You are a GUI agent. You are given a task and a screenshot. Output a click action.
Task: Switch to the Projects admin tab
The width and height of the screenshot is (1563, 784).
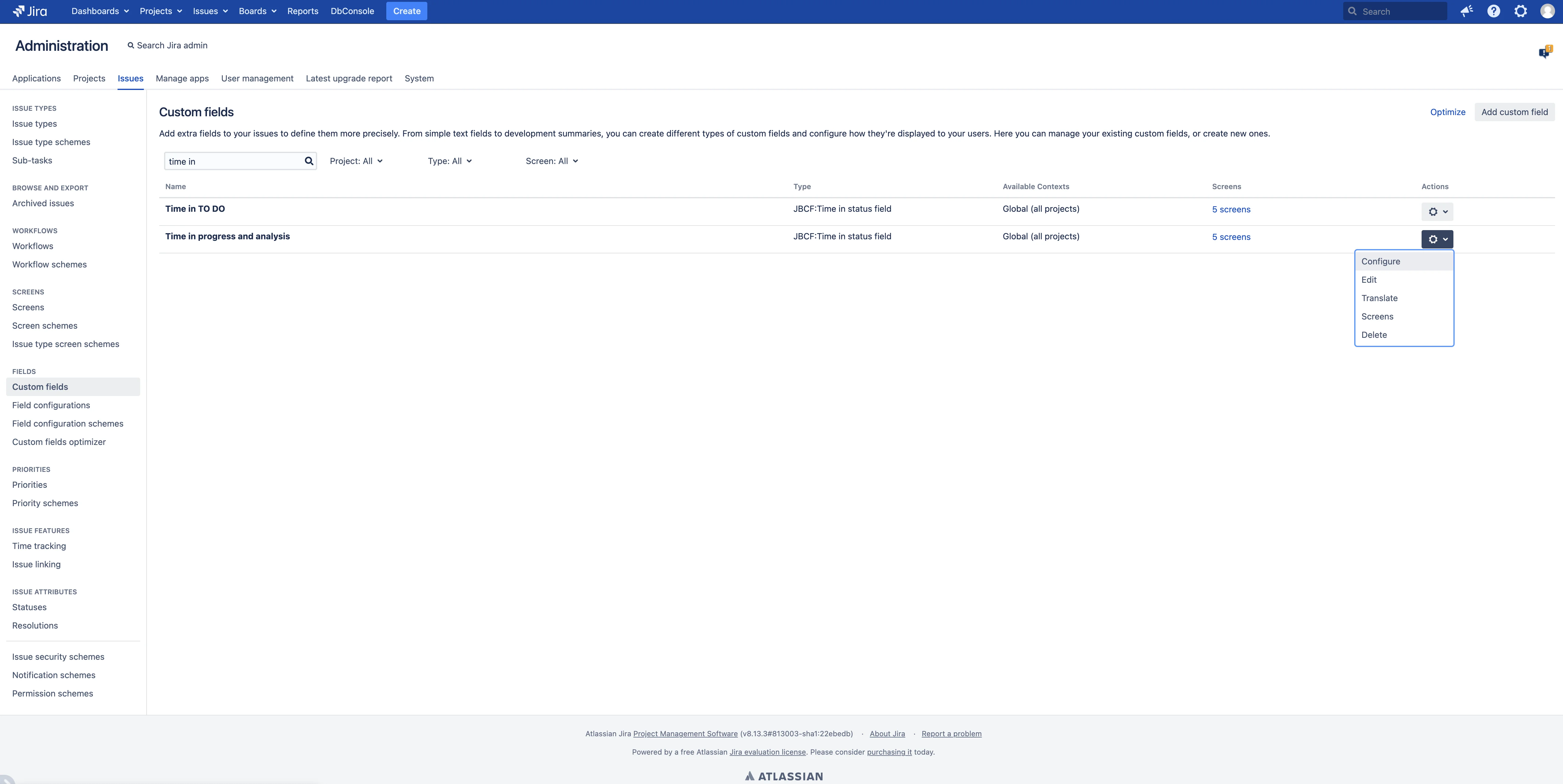[89, 78]
